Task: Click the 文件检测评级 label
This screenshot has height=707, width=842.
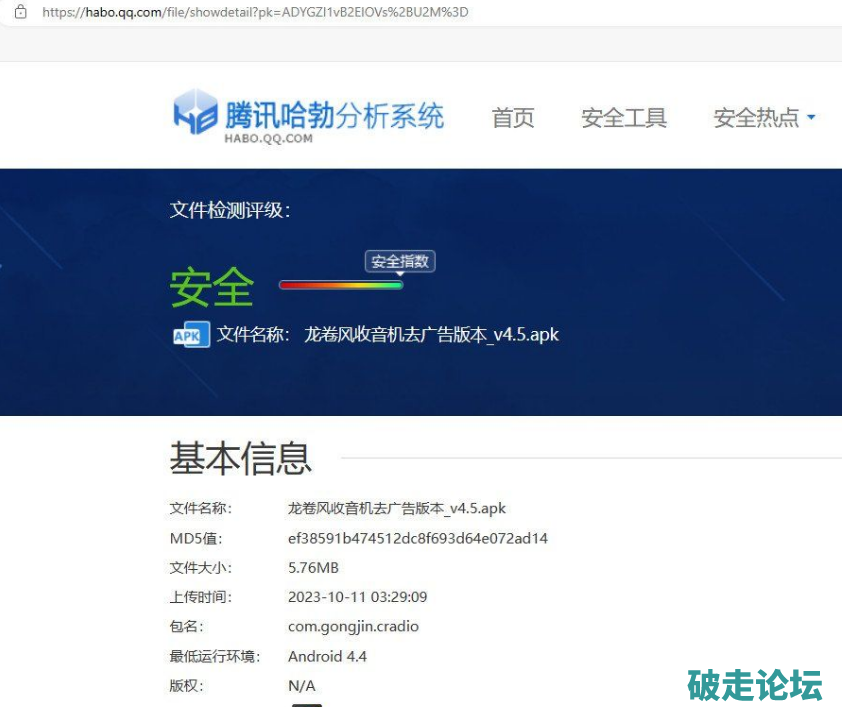Action: (x=230, y=210)
